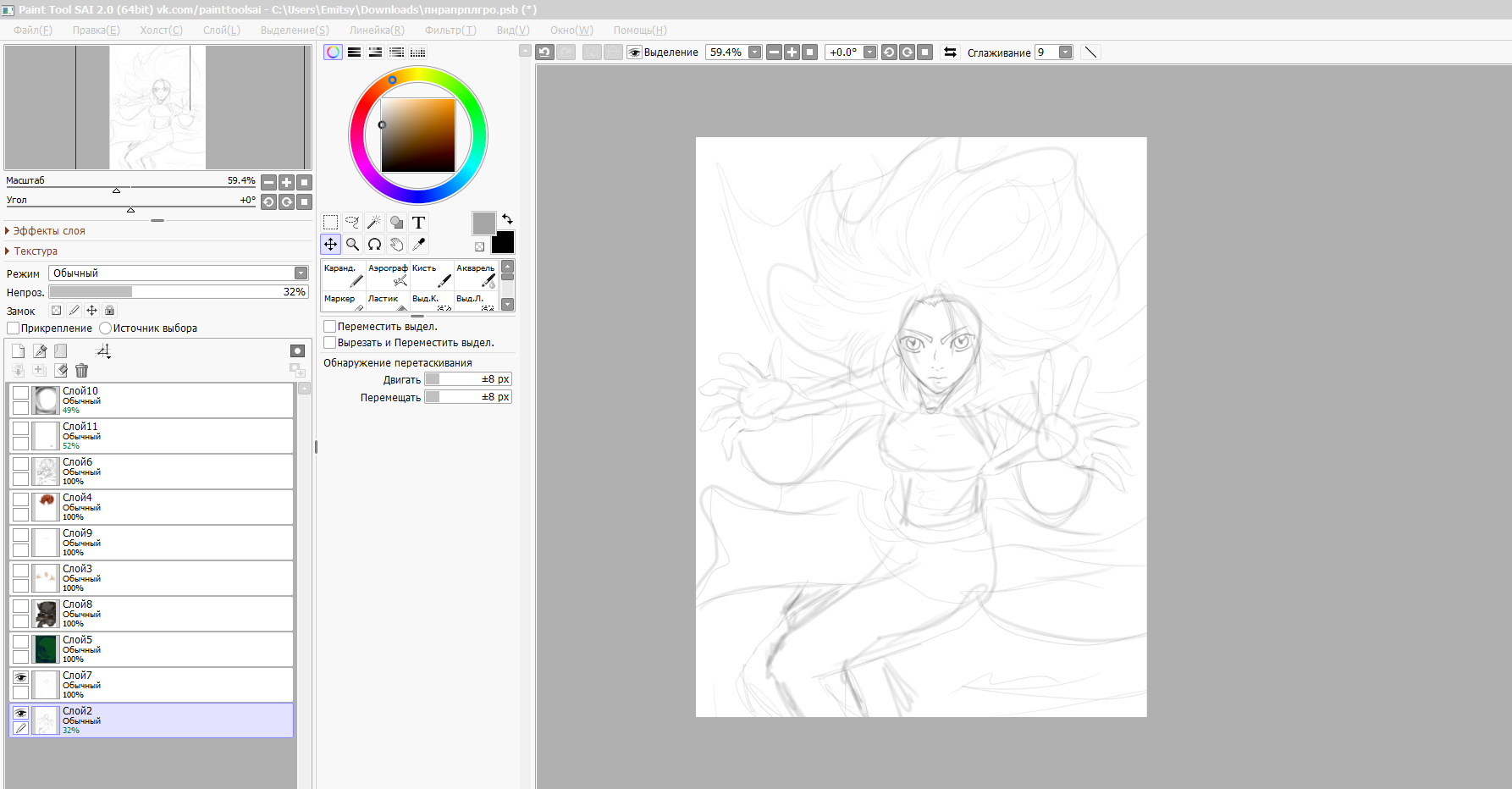Select the Источник выбора radio button
This screenshot has height=789, width=1512.
coord(106,328)
